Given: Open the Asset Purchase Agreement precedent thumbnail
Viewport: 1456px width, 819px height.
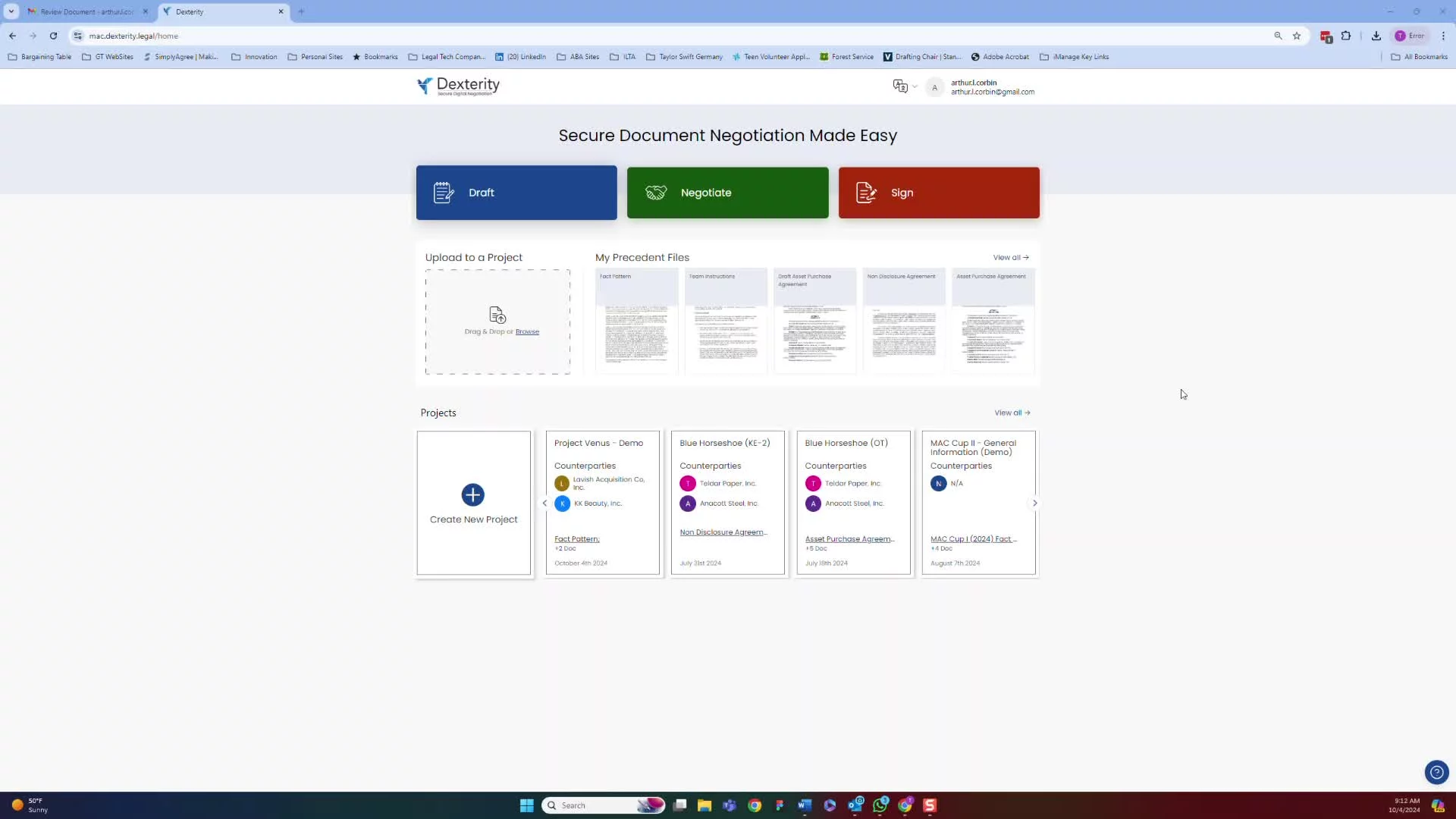Looking at the screenshot, I should pyautogui.click(x=993, y=321).
